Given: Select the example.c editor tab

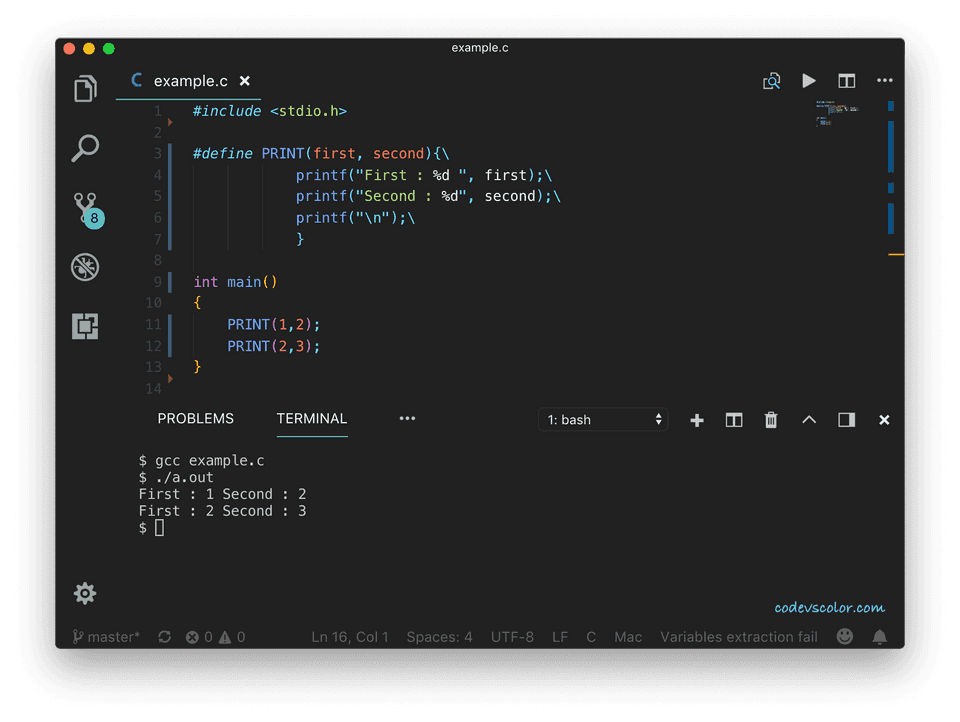Looking at the screenshot, I should pyautogui.click(x=190, y=81).
